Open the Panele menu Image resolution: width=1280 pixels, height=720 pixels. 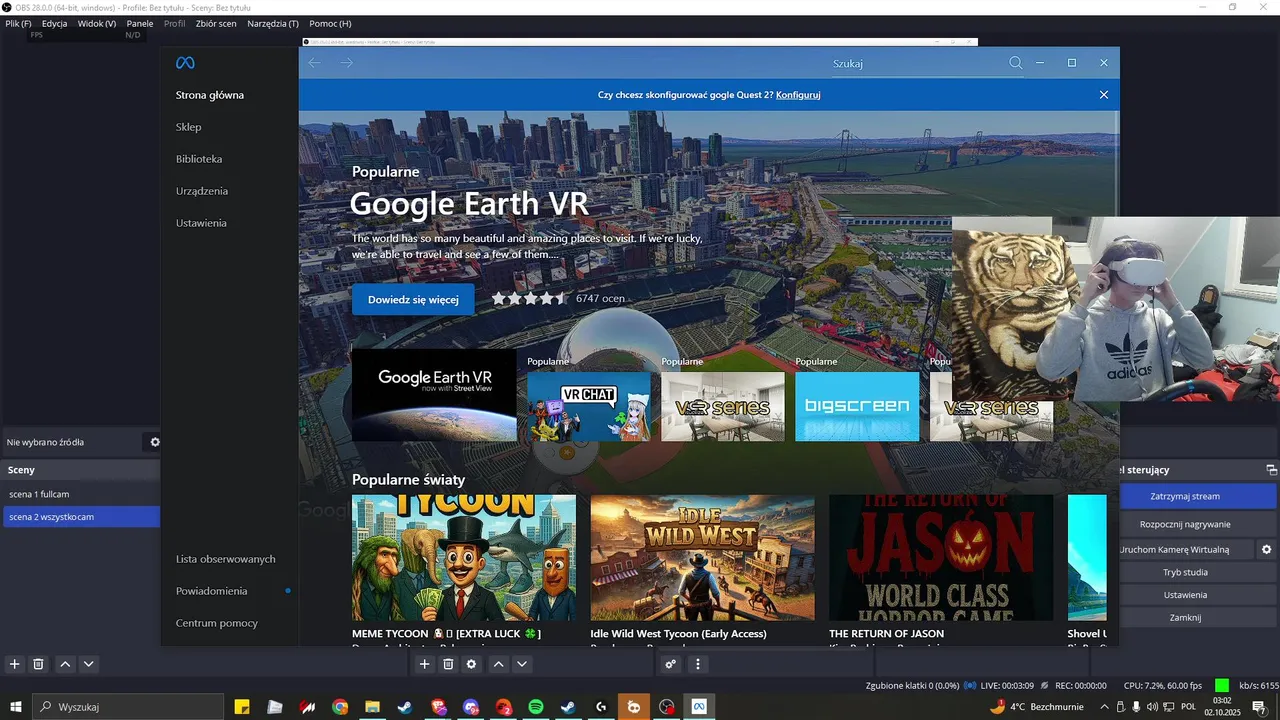click(140, 23)
